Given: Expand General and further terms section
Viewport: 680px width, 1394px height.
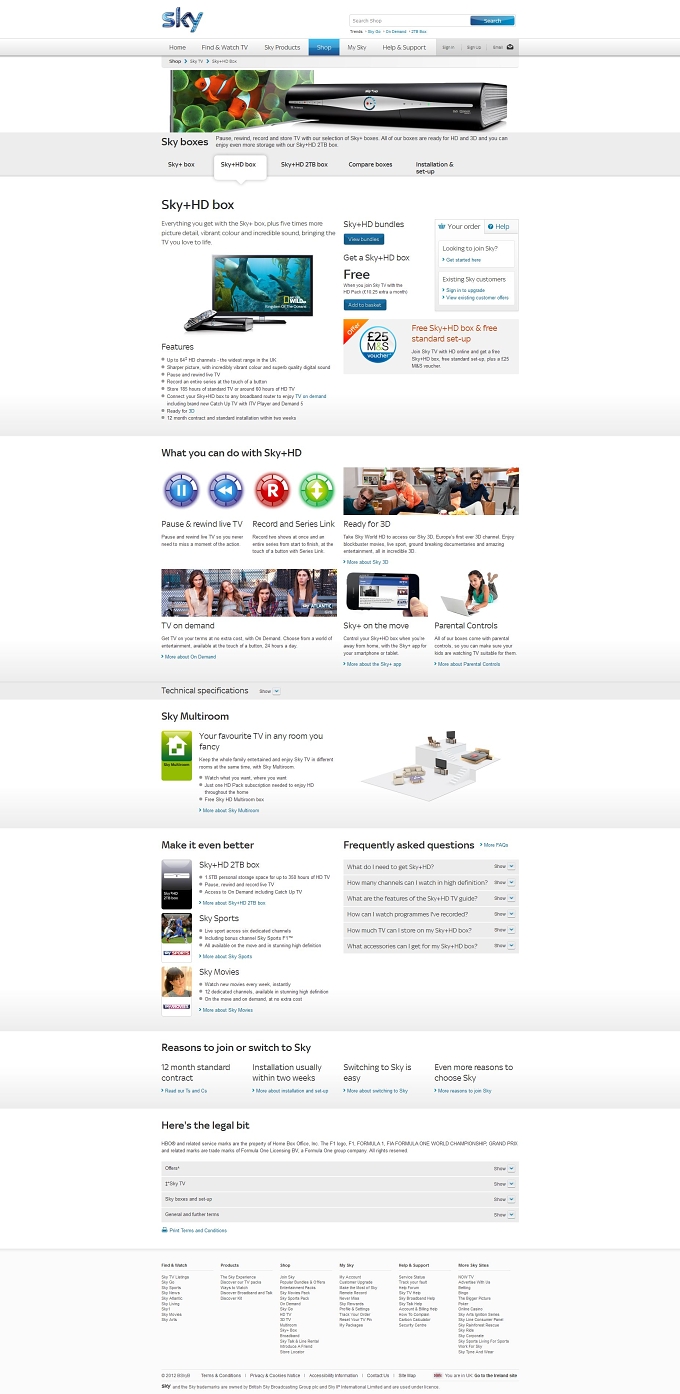Looking at the screenshot, I should click(340, 1214).
